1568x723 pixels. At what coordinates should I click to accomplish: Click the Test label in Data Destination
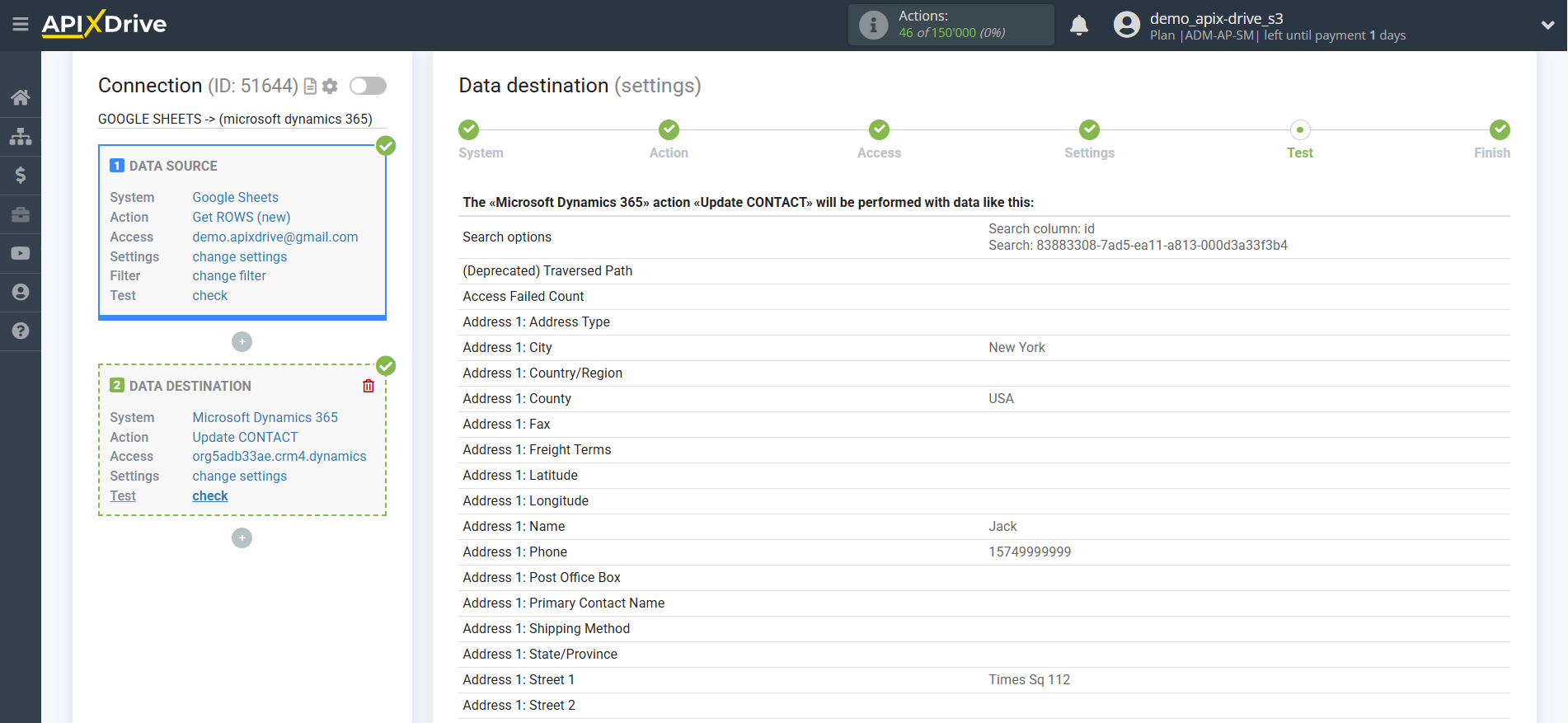[x=123, y=495]
